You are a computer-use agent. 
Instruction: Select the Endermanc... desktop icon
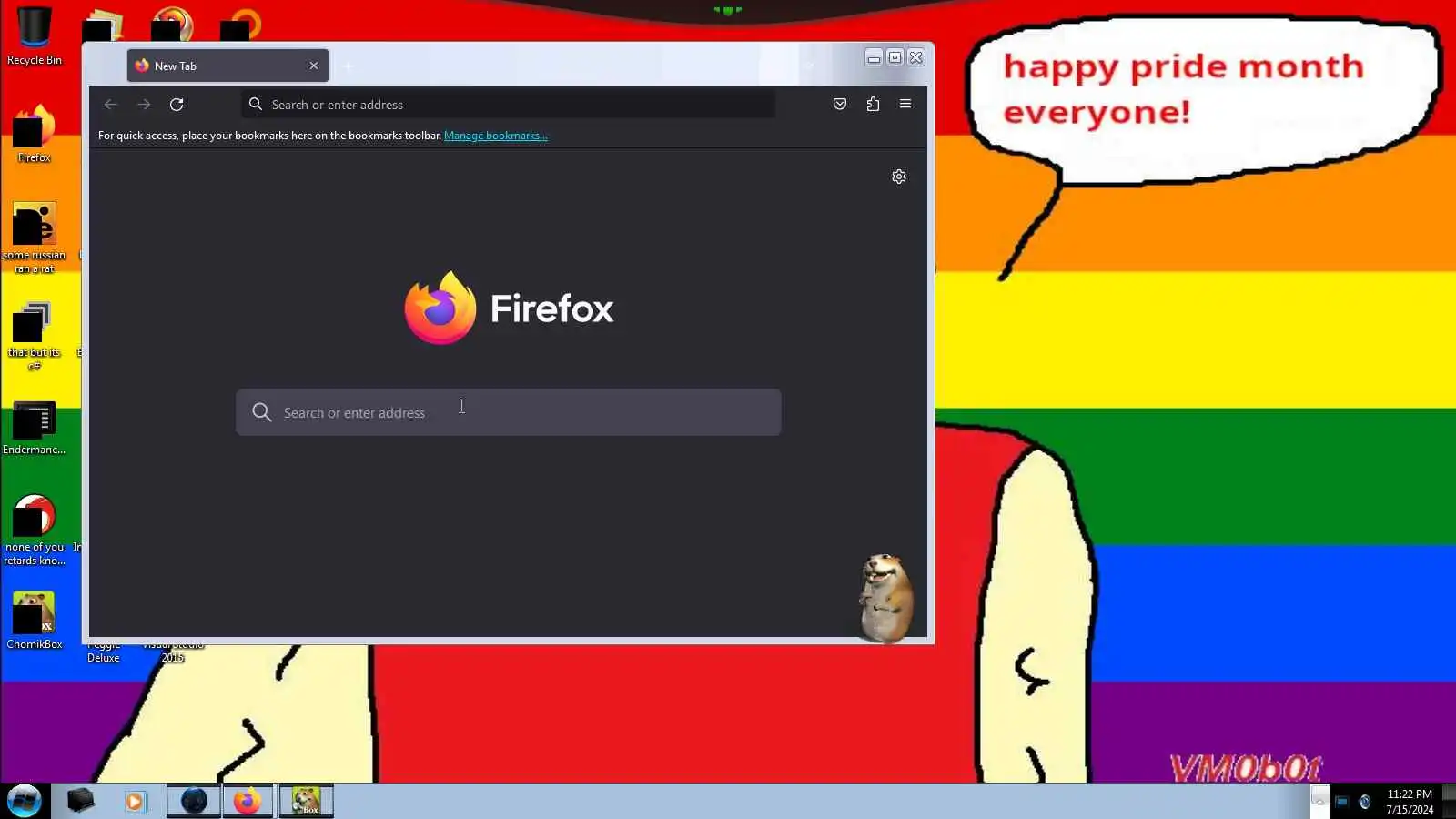tap(35, 429)
